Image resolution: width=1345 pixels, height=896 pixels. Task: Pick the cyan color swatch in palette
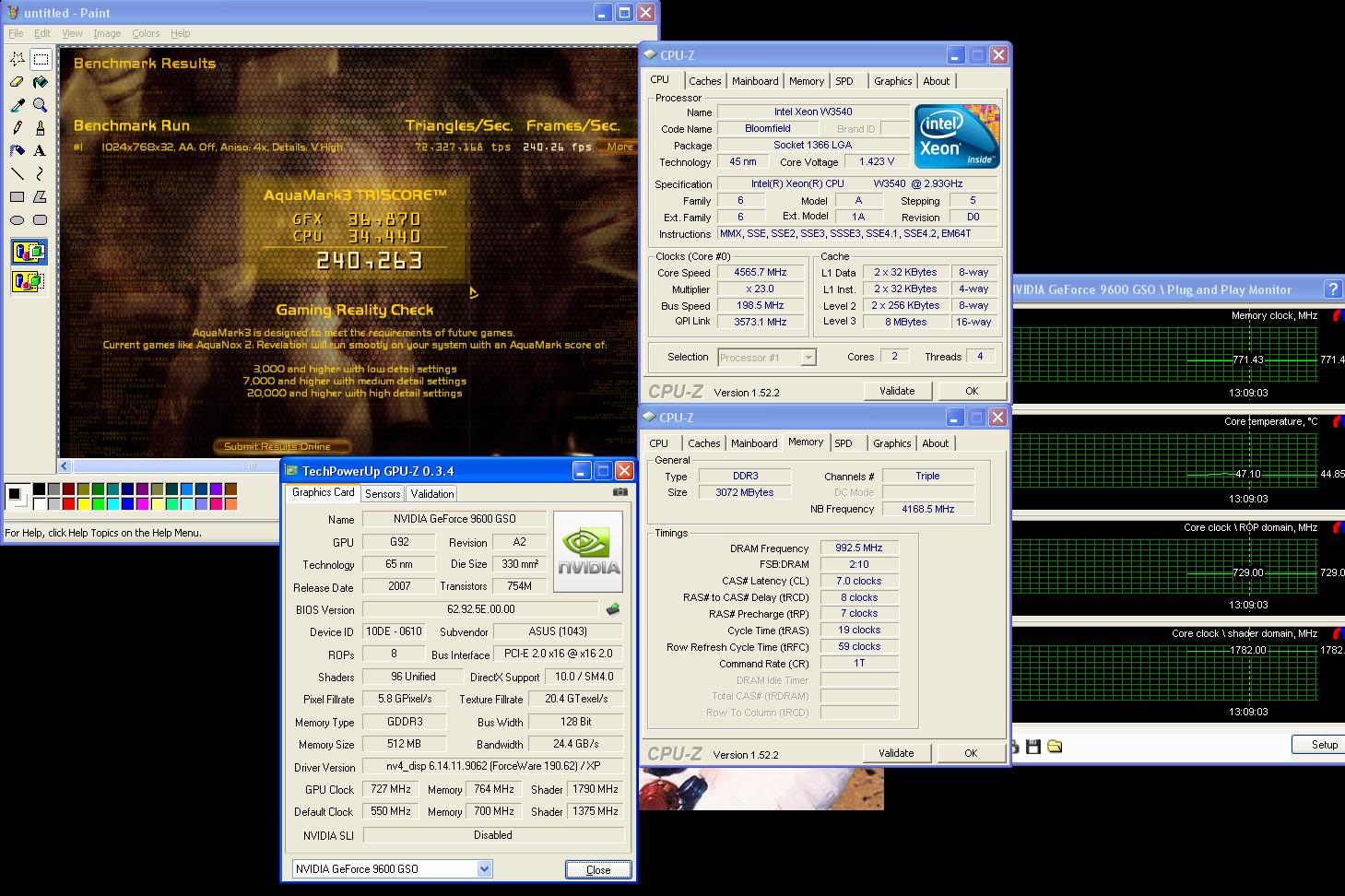click(113, 504)
